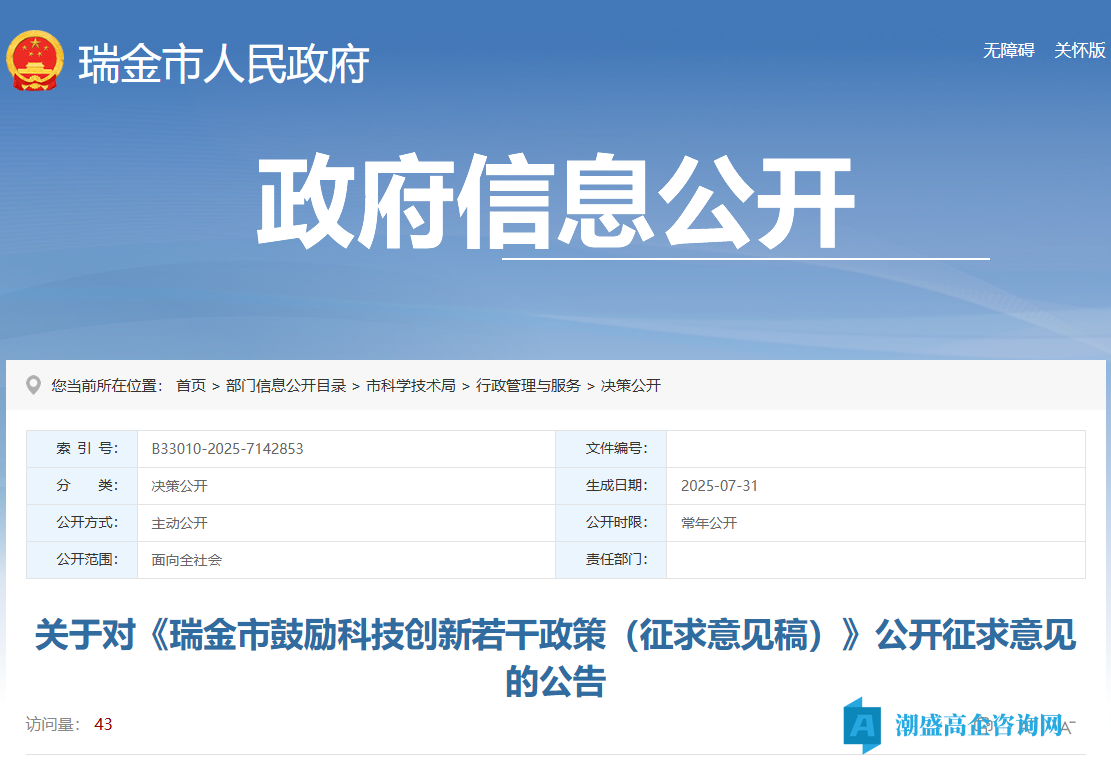Click the 瑞金市人民政府 site title
Screen dimensions: 1111x760
coord(224,64)
